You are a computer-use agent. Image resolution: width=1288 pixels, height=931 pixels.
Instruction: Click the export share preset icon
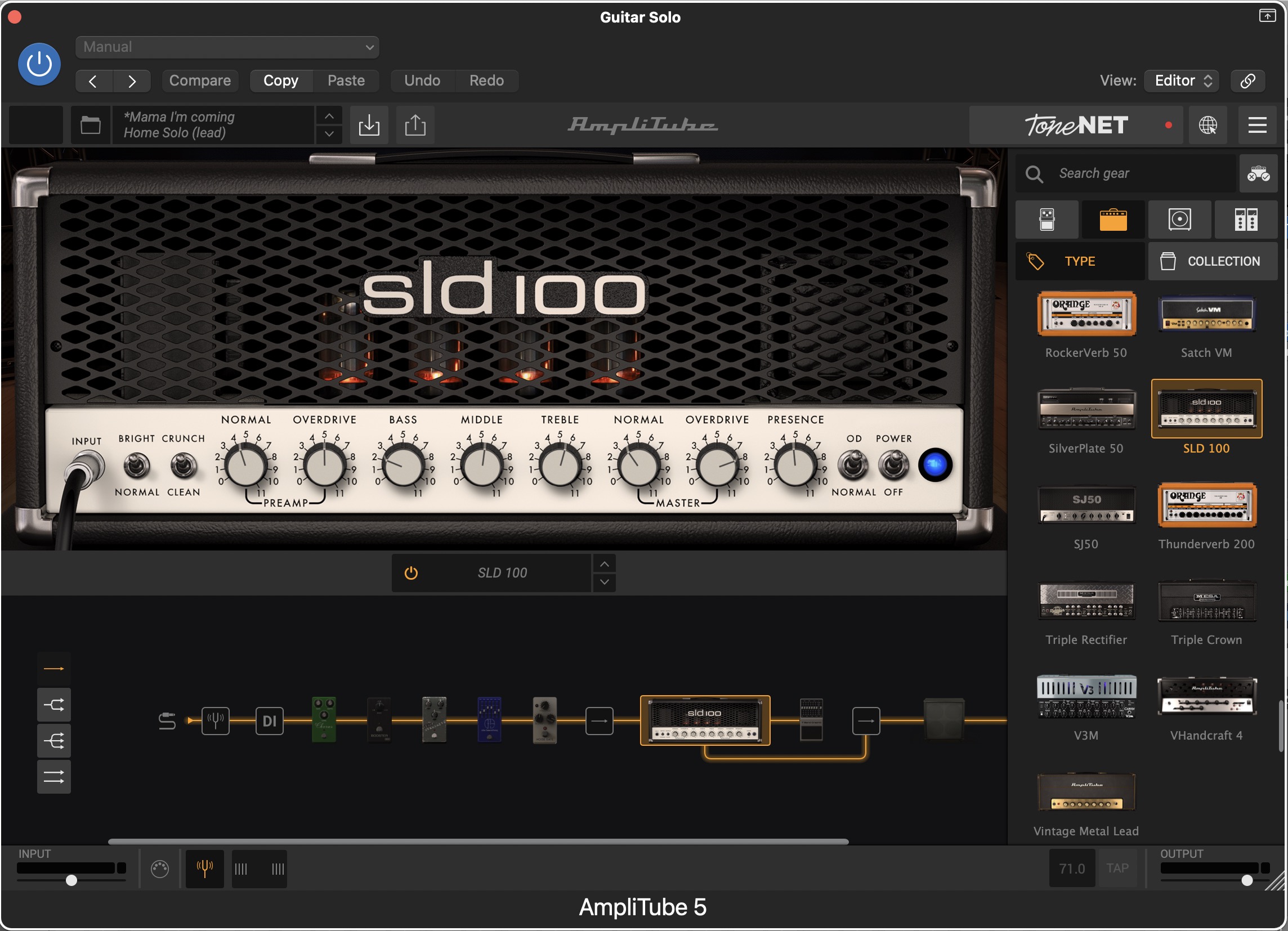coord(415,125)
